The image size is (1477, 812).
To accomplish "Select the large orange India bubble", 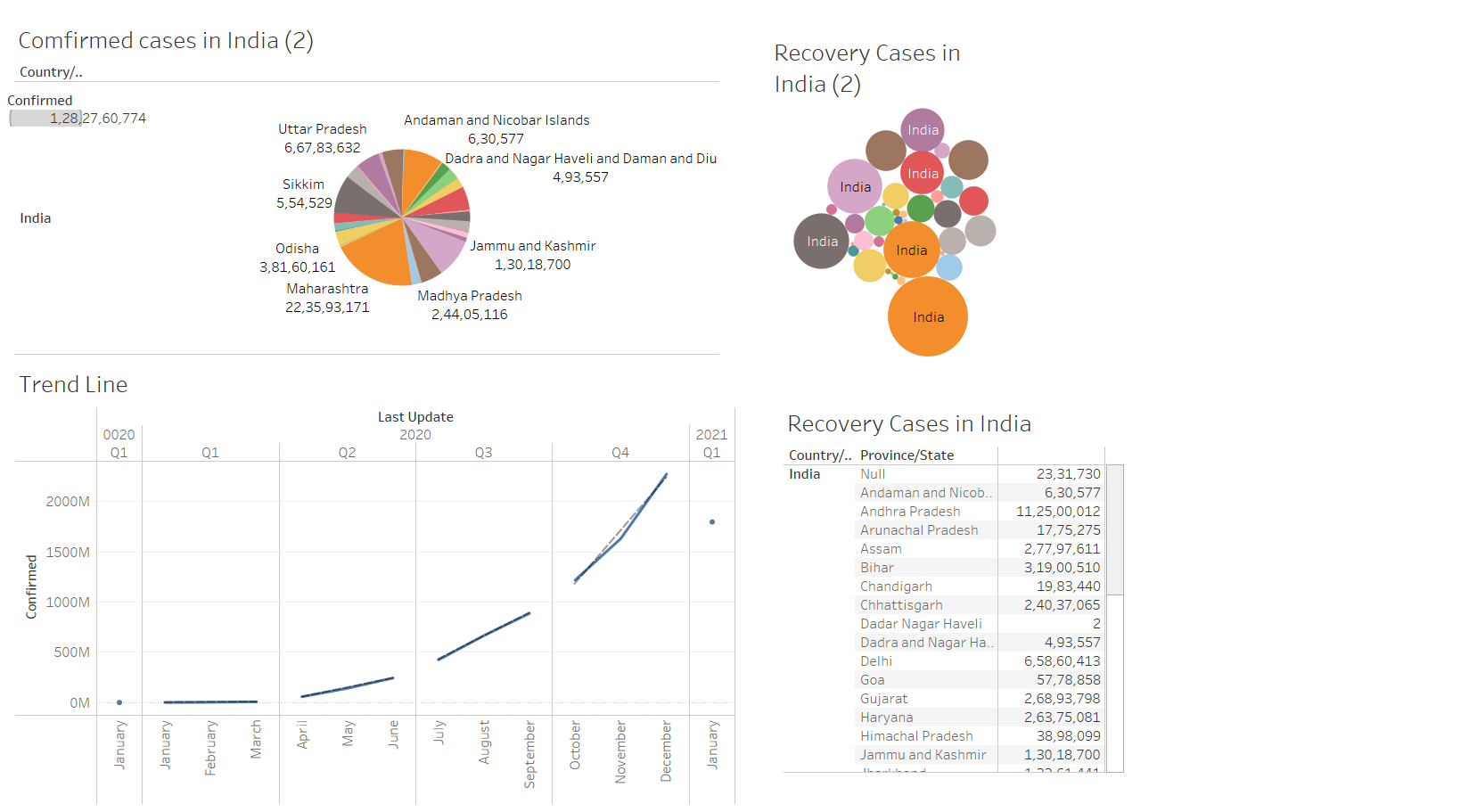I will point(927,317).
